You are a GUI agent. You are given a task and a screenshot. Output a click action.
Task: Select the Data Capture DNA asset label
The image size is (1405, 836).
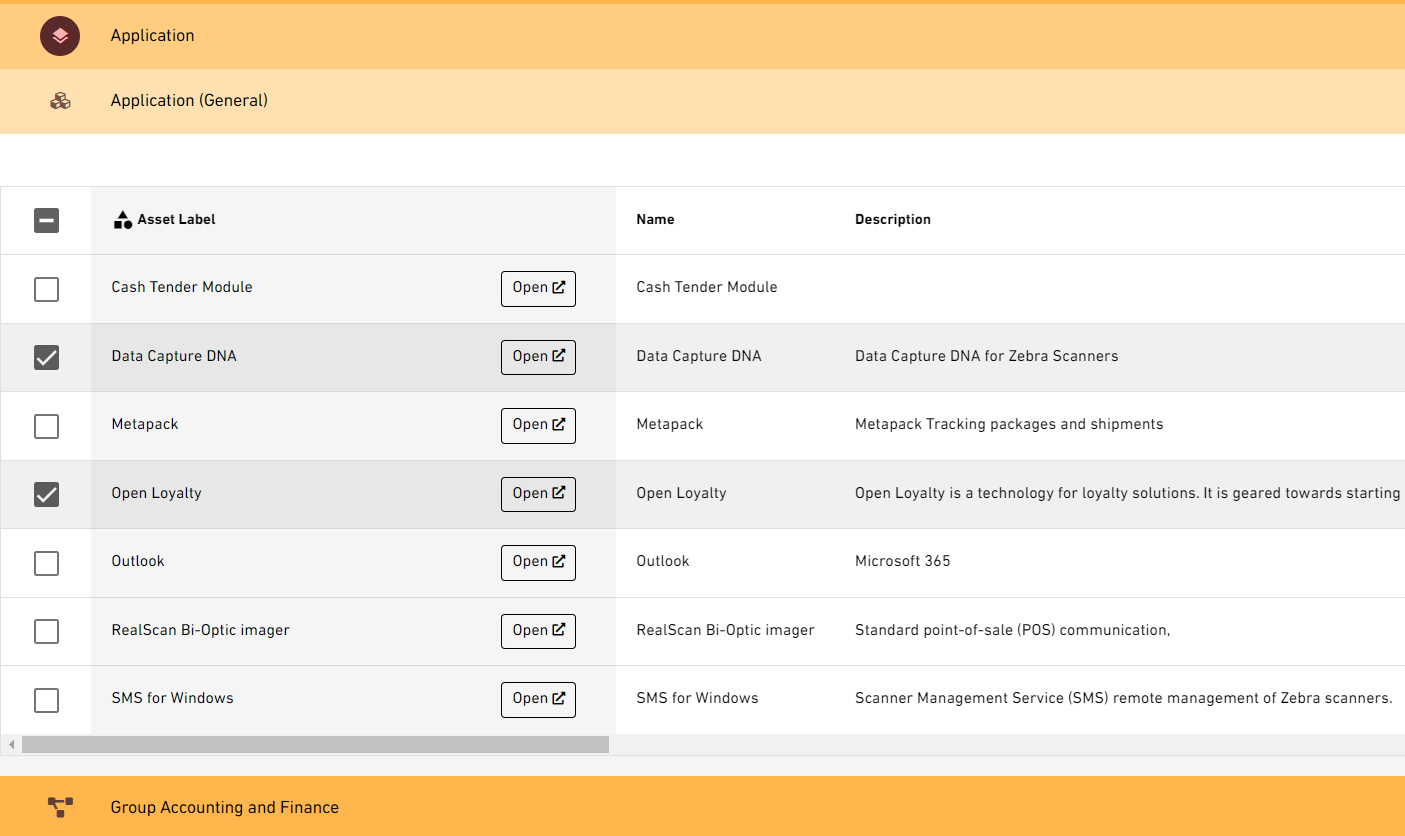pyautogui.click(x=174, y=356)
